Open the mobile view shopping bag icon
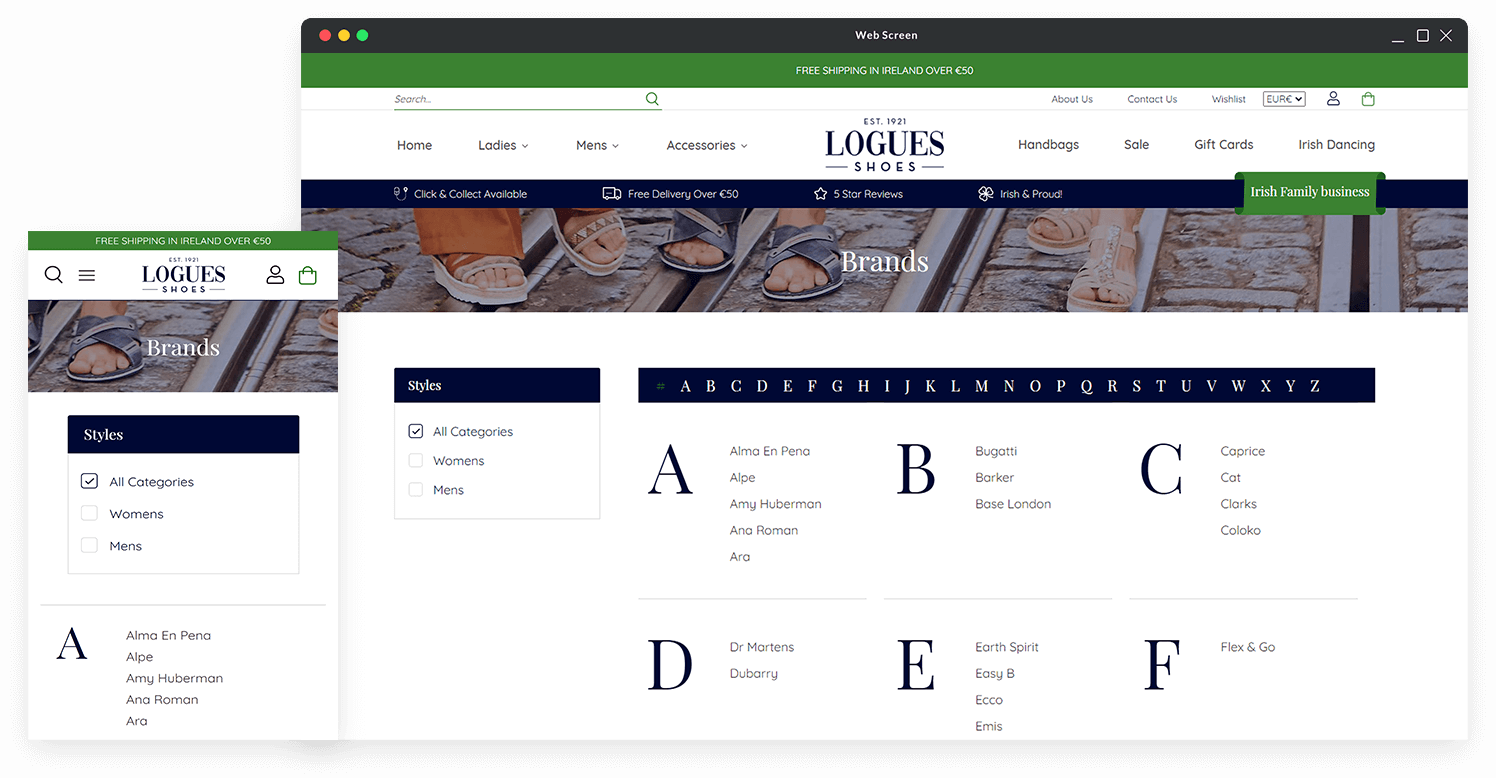The height and width of the screenshot is (778, 1496). [x=308, y=275]
